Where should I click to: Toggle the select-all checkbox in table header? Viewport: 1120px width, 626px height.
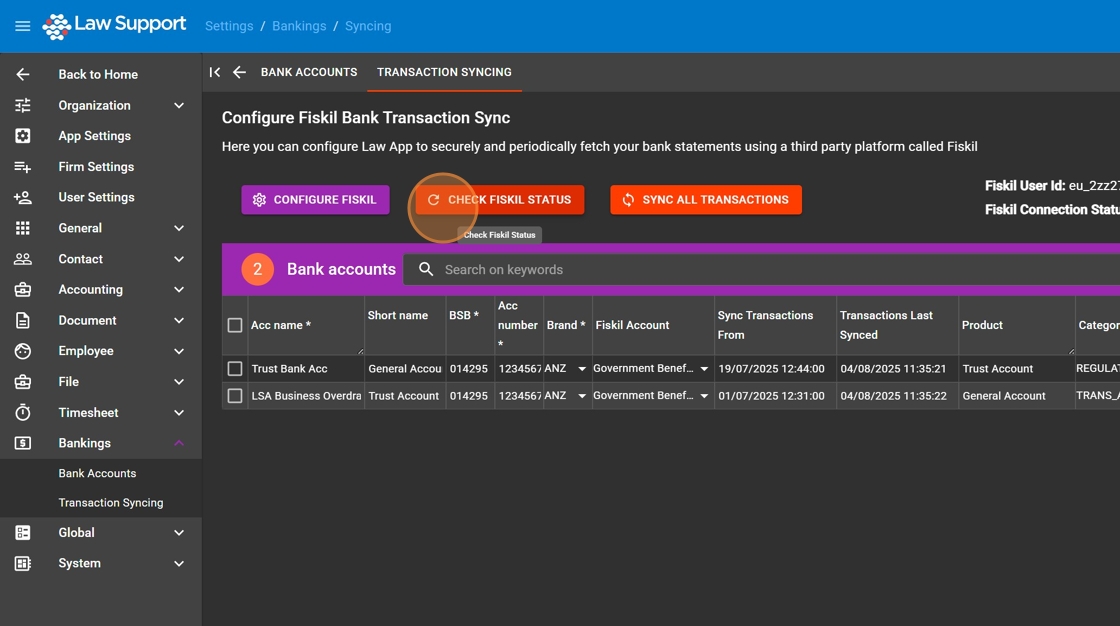coord(235,325)
